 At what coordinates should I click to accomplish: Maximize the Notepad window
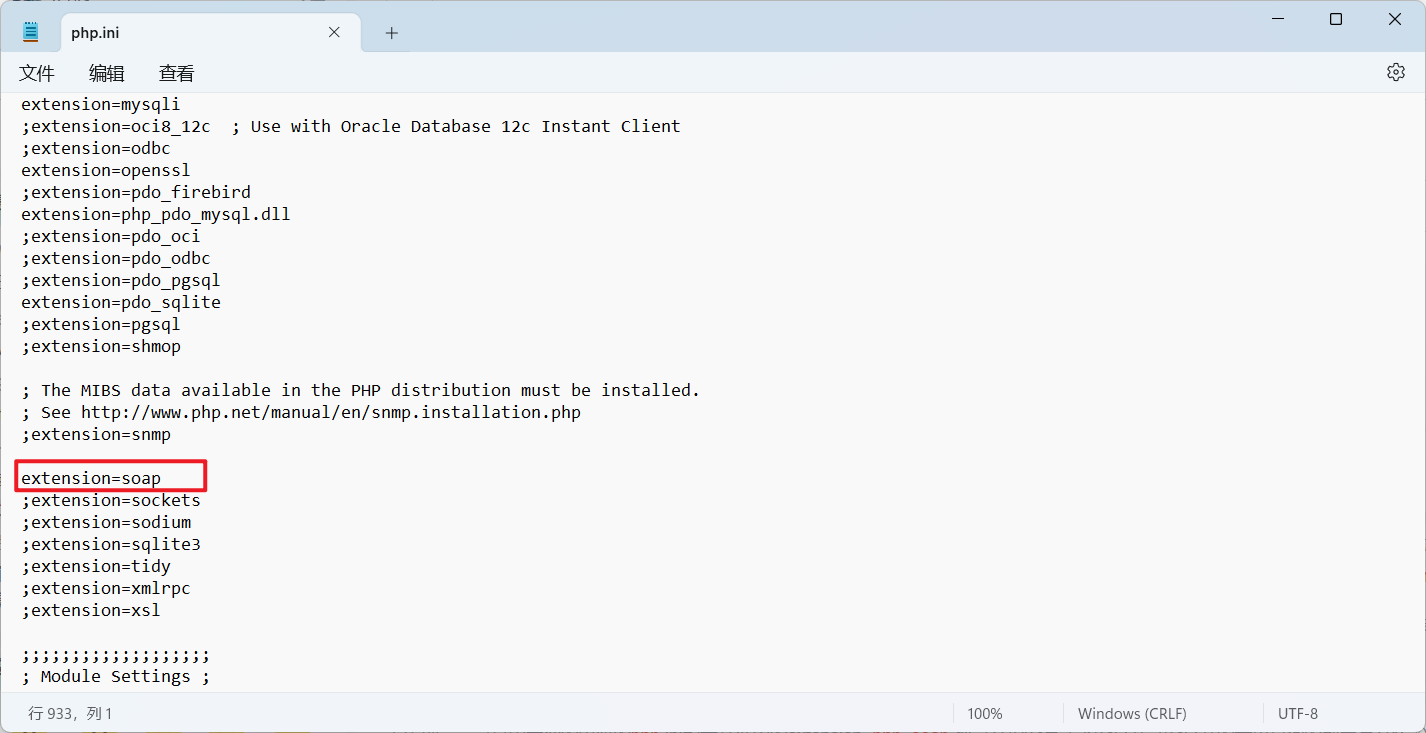(1336, 19)
